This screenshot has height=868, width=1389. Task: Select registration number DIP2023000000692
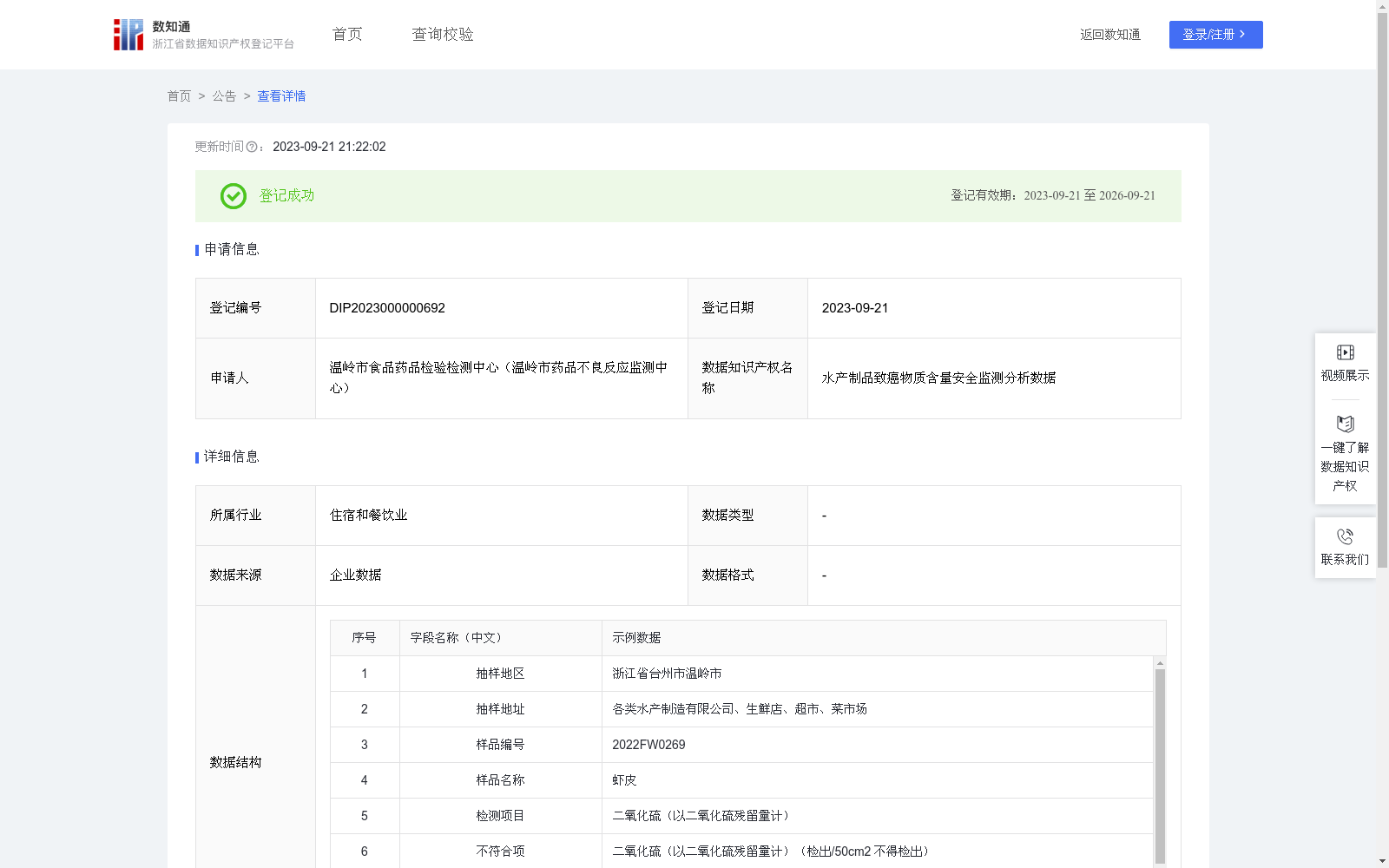tap(387, 308)
